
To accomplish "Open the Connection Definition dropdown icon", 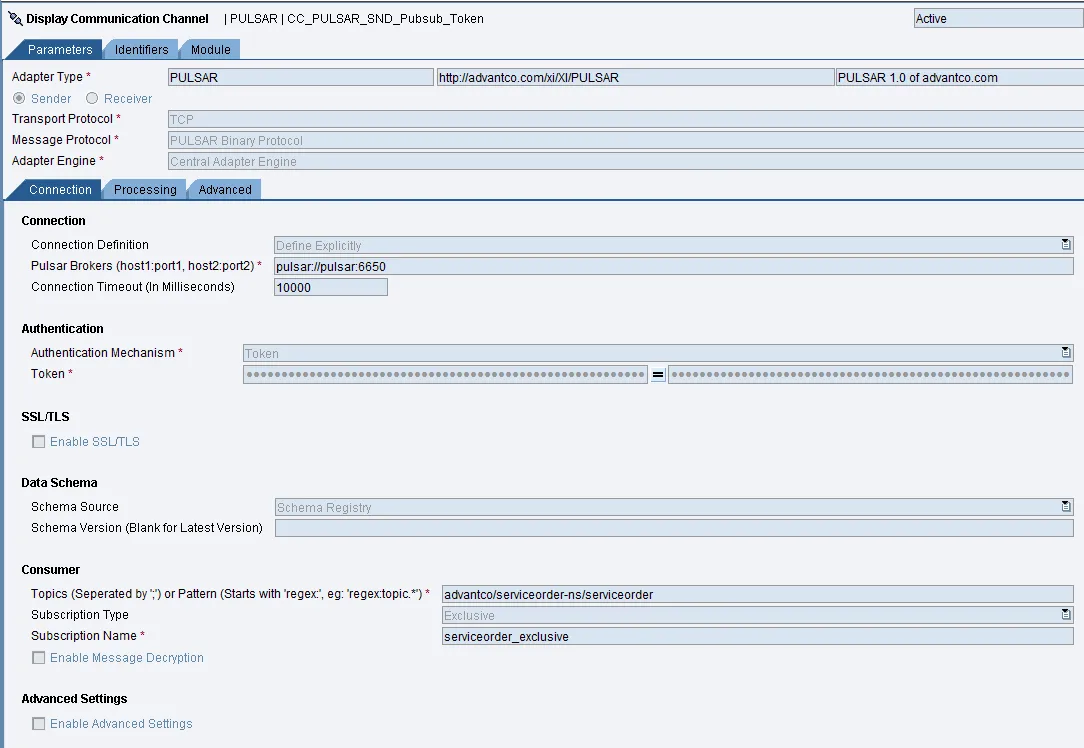I will 1065,245.
